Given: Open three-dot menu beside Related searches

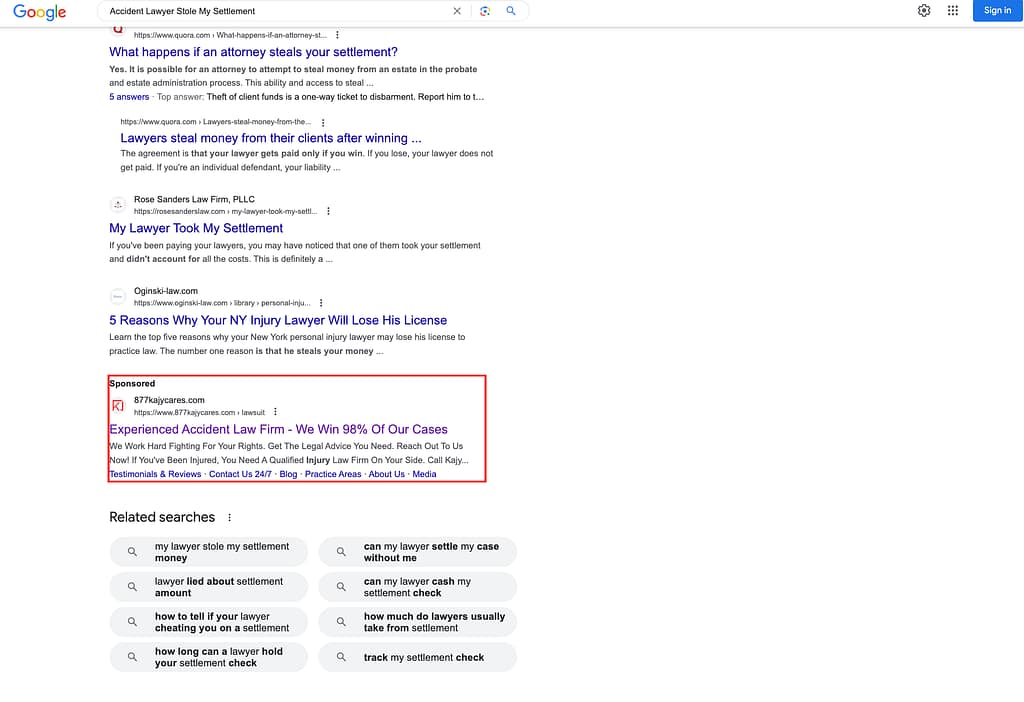Looking at the screenshot, I should (x=229, y=517).
